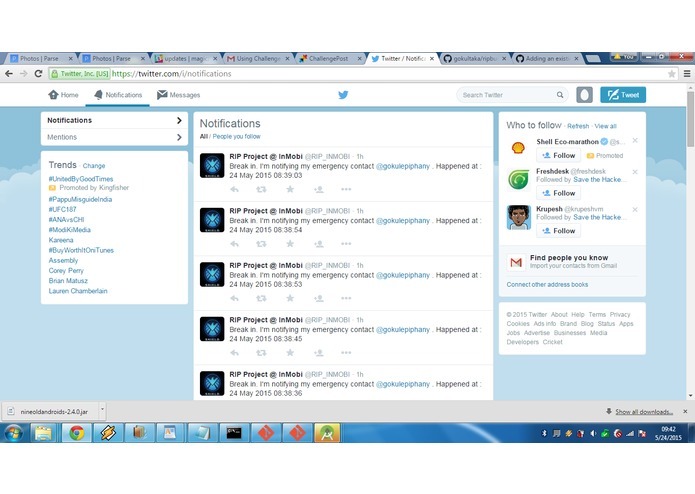The image size is (695, 494).
Task: Open the #UnitedByGoodTimes trend
Action: click(81, 179)
